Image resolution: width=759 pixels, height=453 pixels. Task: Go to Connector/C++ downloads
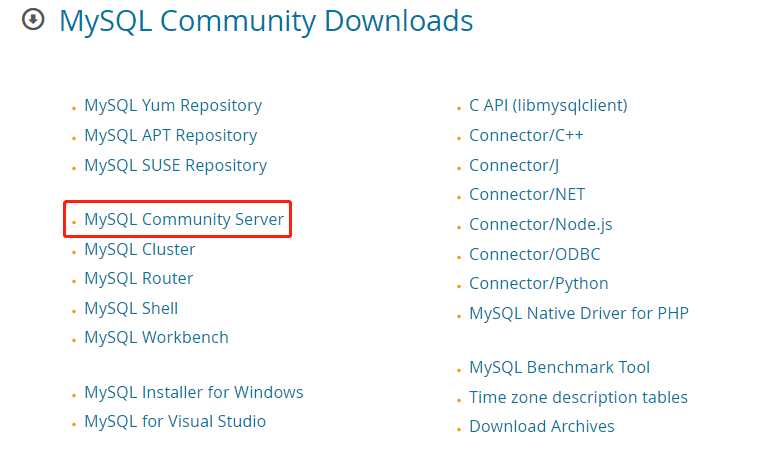[526, 136]
